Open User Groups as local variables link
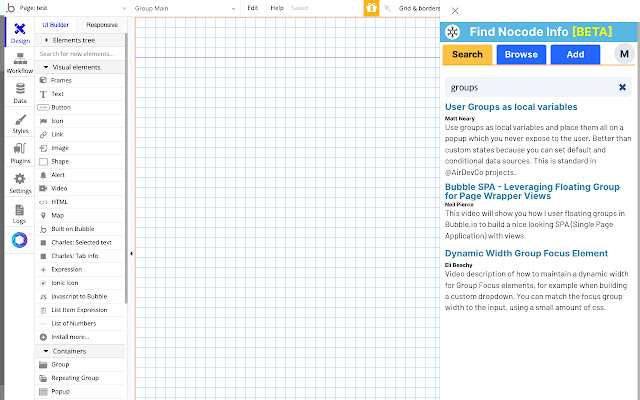 pyautogui.click(x=511, y=107)
